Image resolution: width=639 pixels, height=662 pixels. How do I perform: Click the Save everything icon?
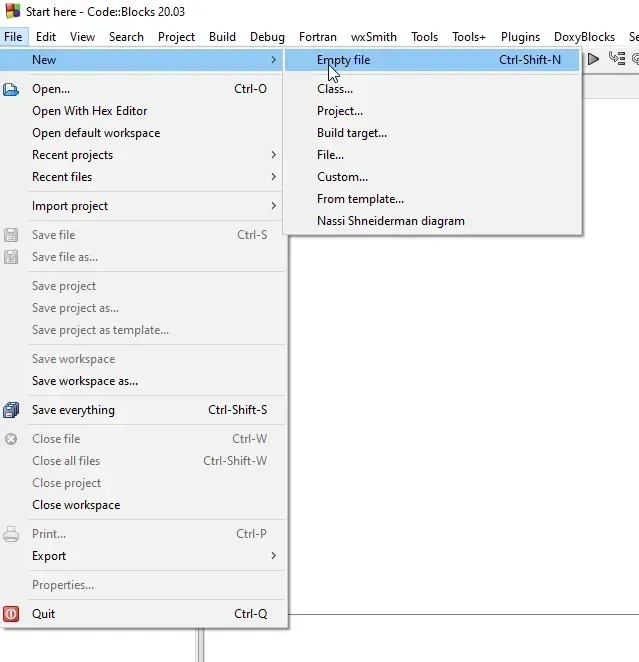pyautogui.click(x=11, y=410)
